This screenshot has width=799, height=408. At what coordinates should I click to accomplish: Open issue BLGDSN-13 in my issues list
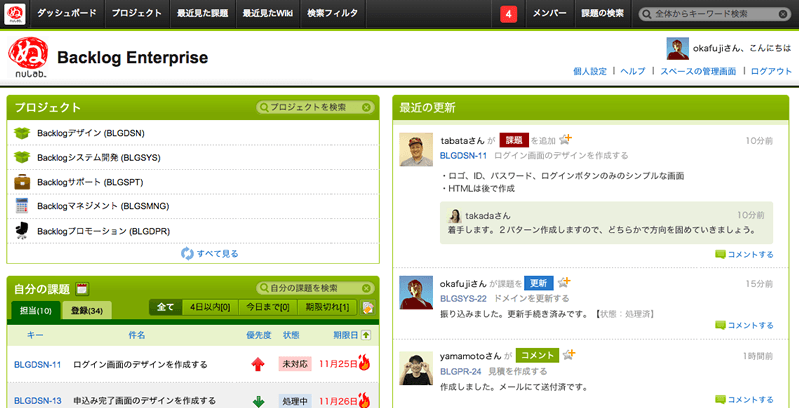(x=38, y=401)
